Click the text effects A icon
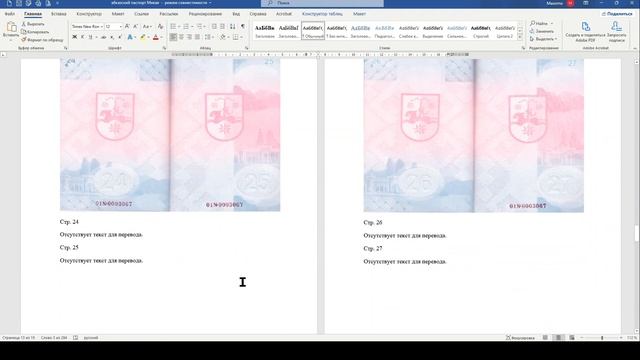This screenshot has height=360, width=640. pos(130,37)
